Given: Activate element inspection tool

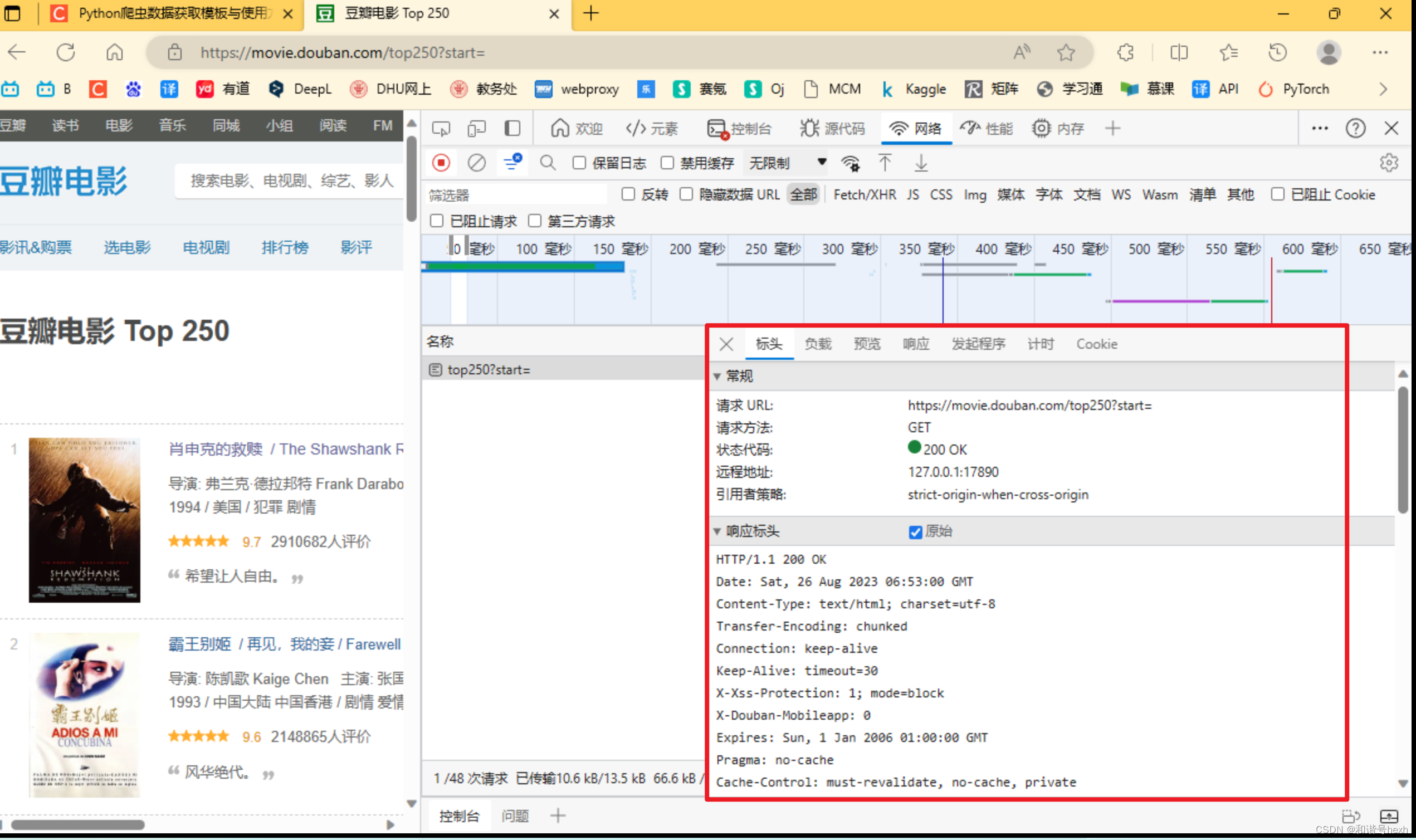Looking at the screenshot, I should click(x=440, y=128).
